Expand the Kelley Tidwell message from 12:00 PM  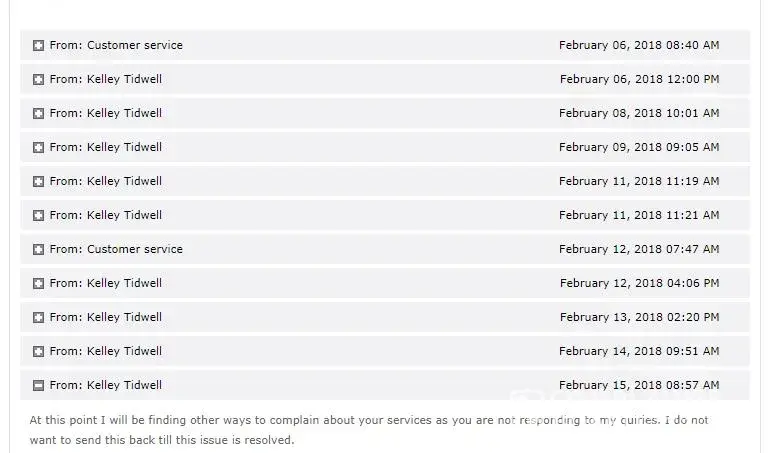39,80
